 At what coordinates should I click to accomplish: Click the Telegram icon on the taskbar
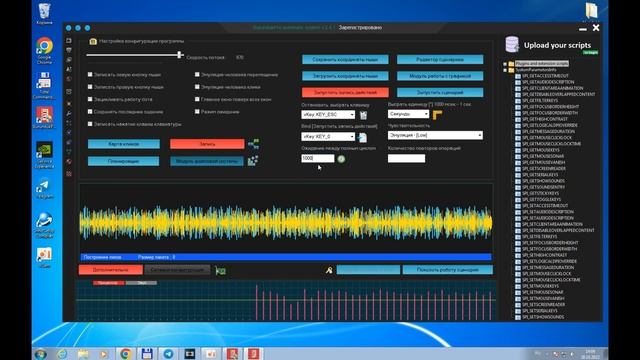click(168, 354)
